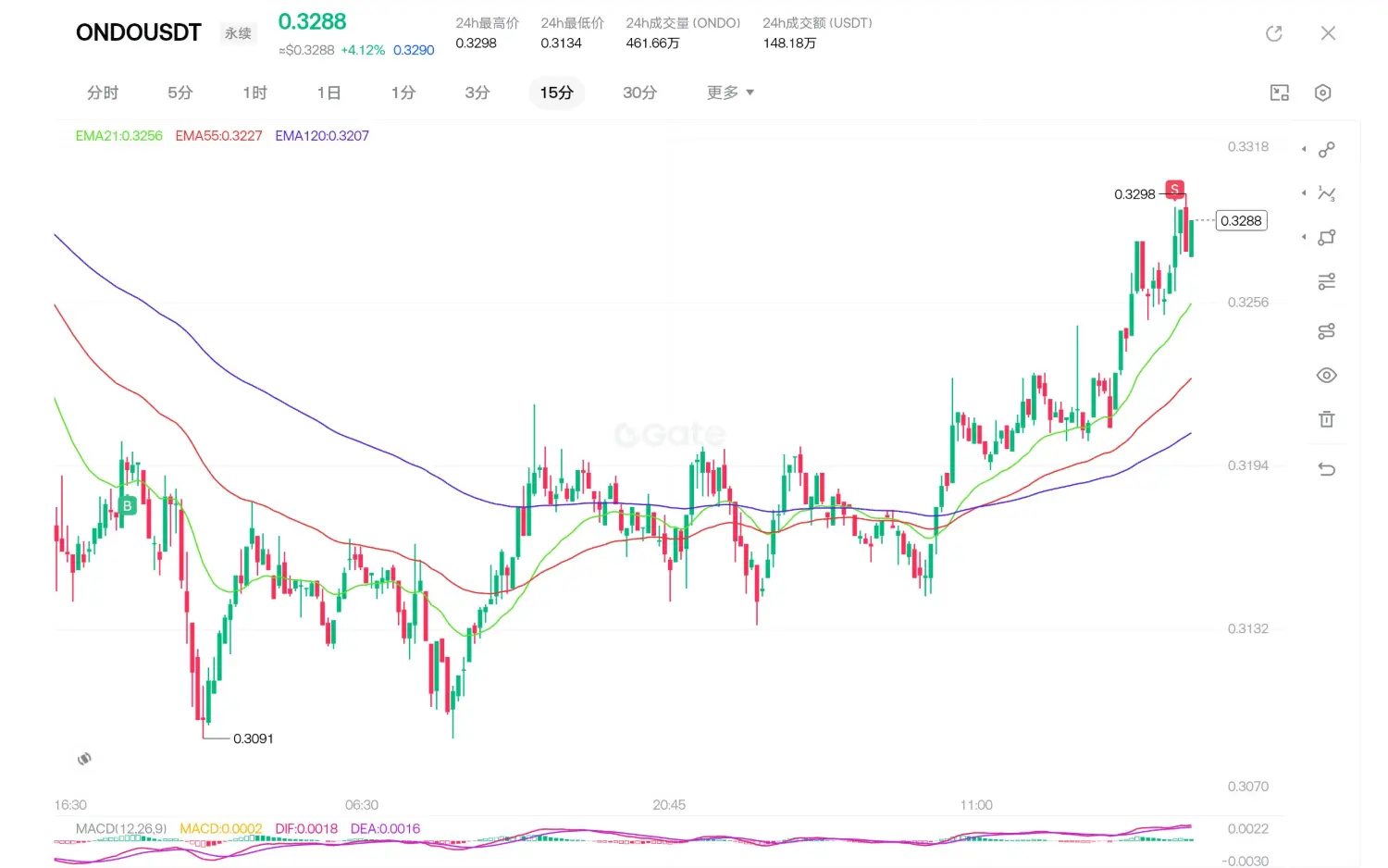This screenshot has width=1388, height=868.
Task: Select the shapes drawing tool icon
Action: pyautogui.click(x=1326, y=237)
